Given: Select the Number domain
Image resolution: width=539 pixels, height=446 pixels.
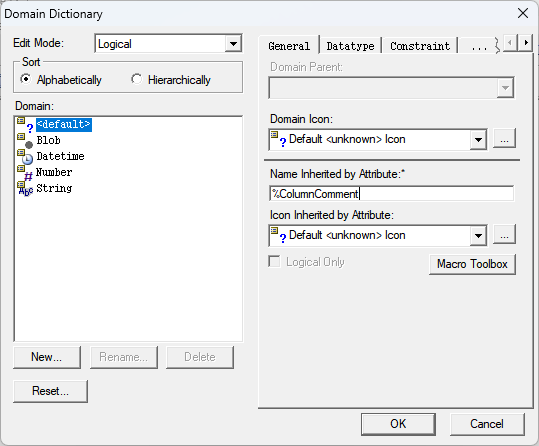Looking at the screenshot, I should pyautogui.click(x=54, y=172).
